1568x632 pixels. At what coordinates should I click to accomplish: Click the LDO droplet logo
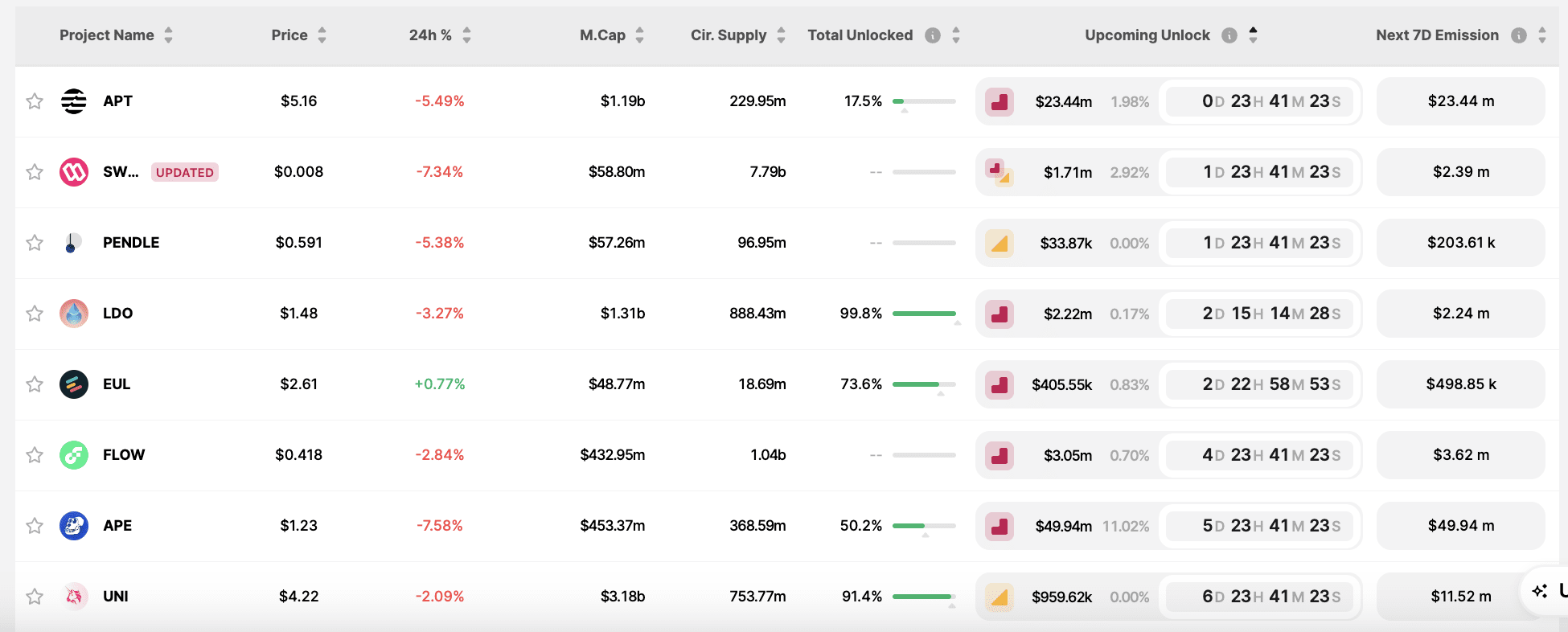point(74,314)
